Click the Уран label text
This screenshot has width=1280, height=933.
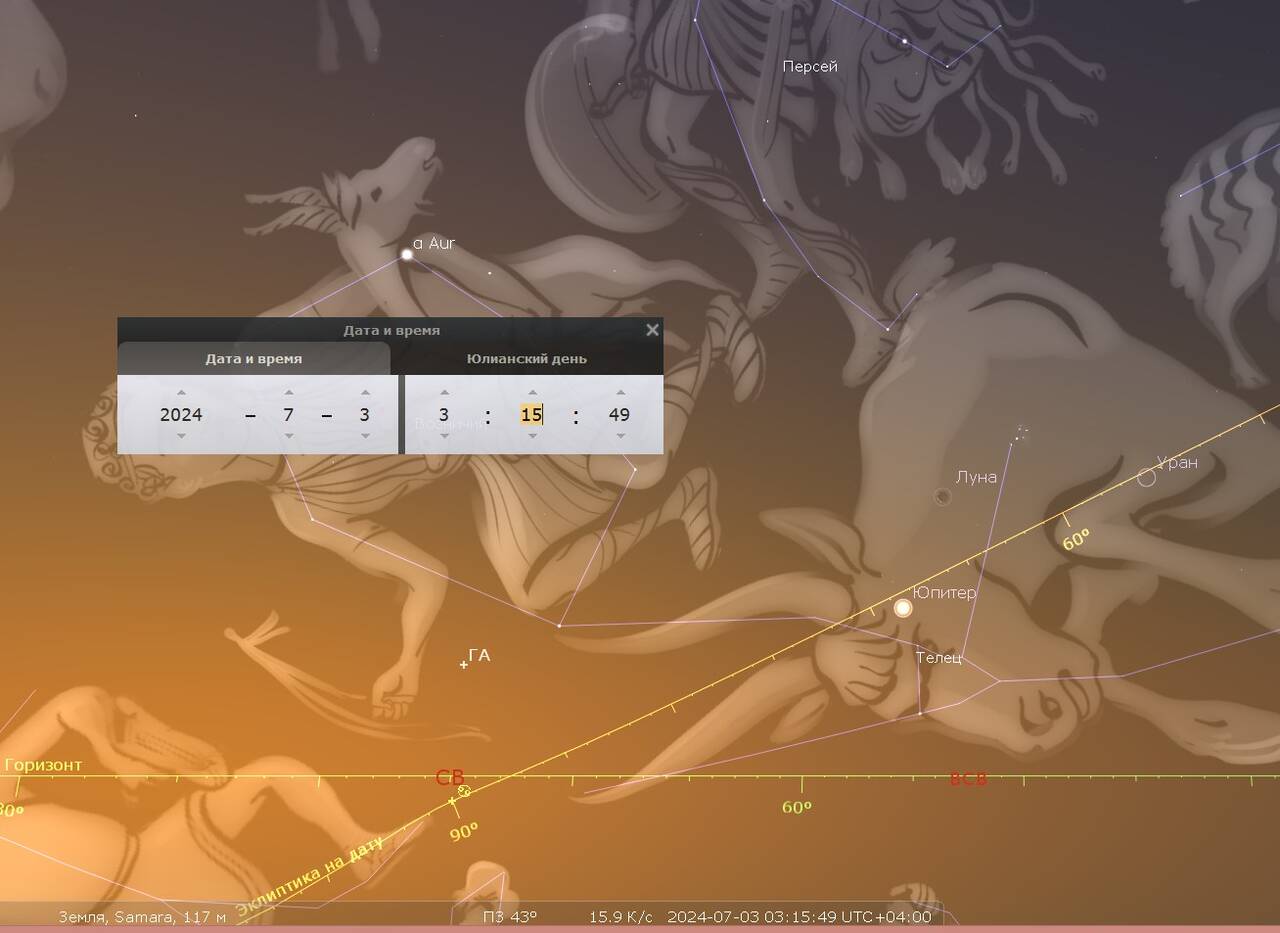(x=1177, y=462)
